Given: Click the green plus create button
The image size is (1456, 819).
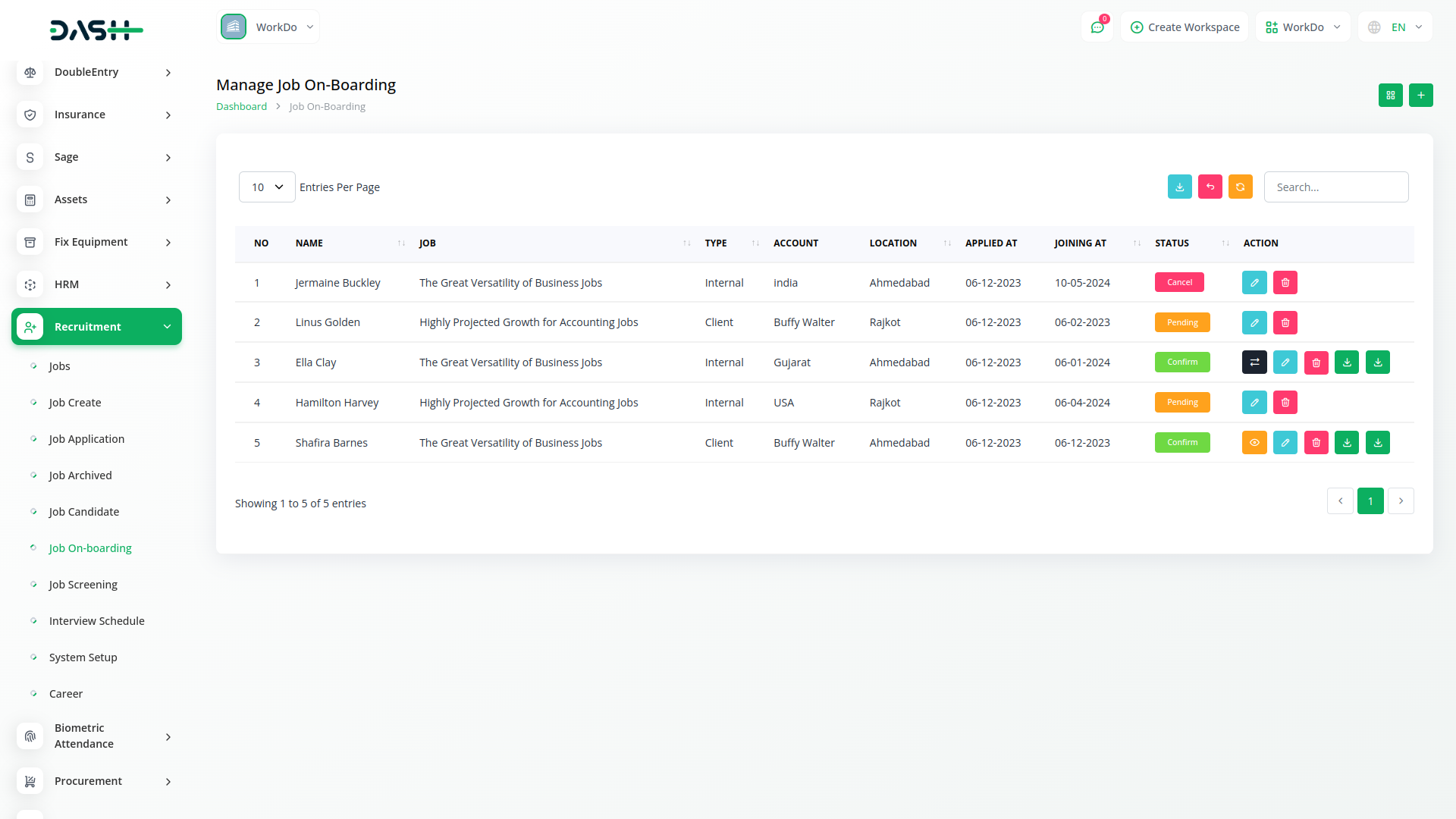Looking at the screenshot, I should click(1420, 95).
